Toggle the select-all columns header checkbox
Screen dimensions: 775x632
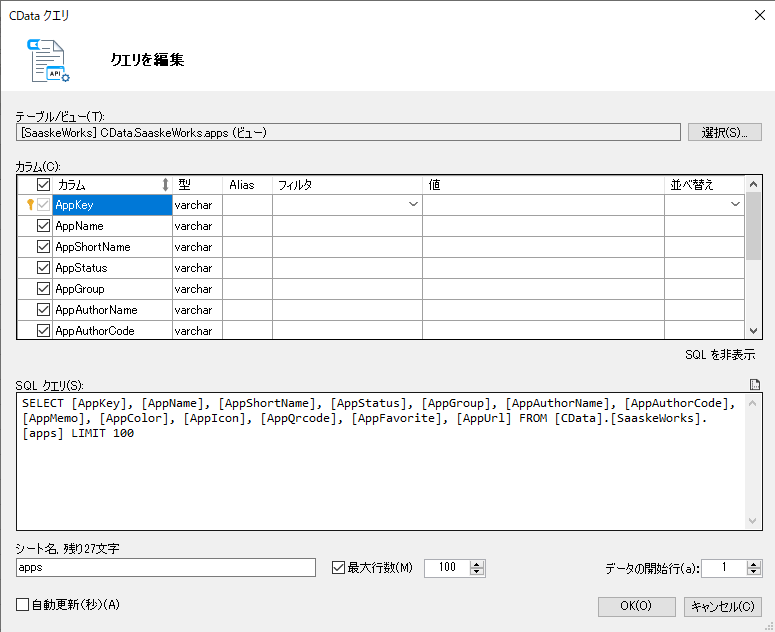point(43,185)
